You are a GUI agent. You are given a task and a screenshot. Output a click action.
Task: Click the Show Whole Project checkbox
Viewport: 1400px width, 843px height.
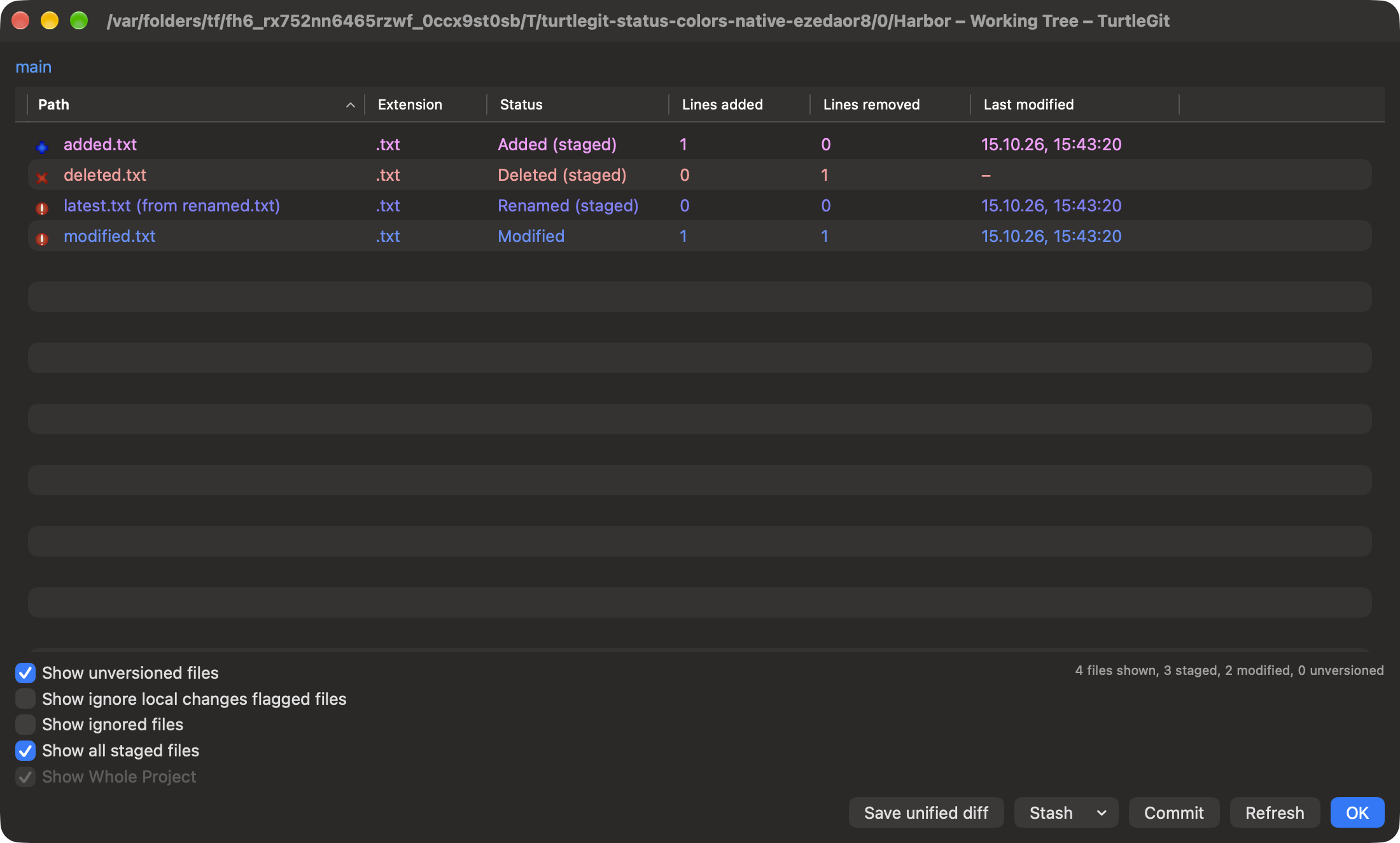click(25, 777)
